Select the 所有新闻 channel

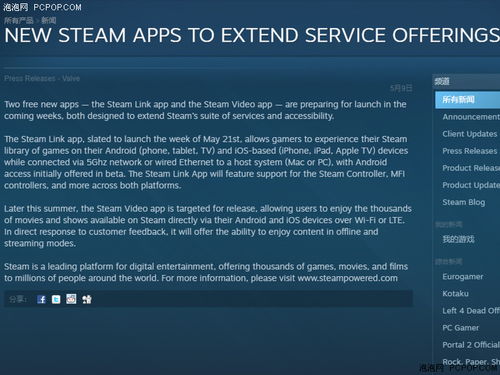coord(467,100)
